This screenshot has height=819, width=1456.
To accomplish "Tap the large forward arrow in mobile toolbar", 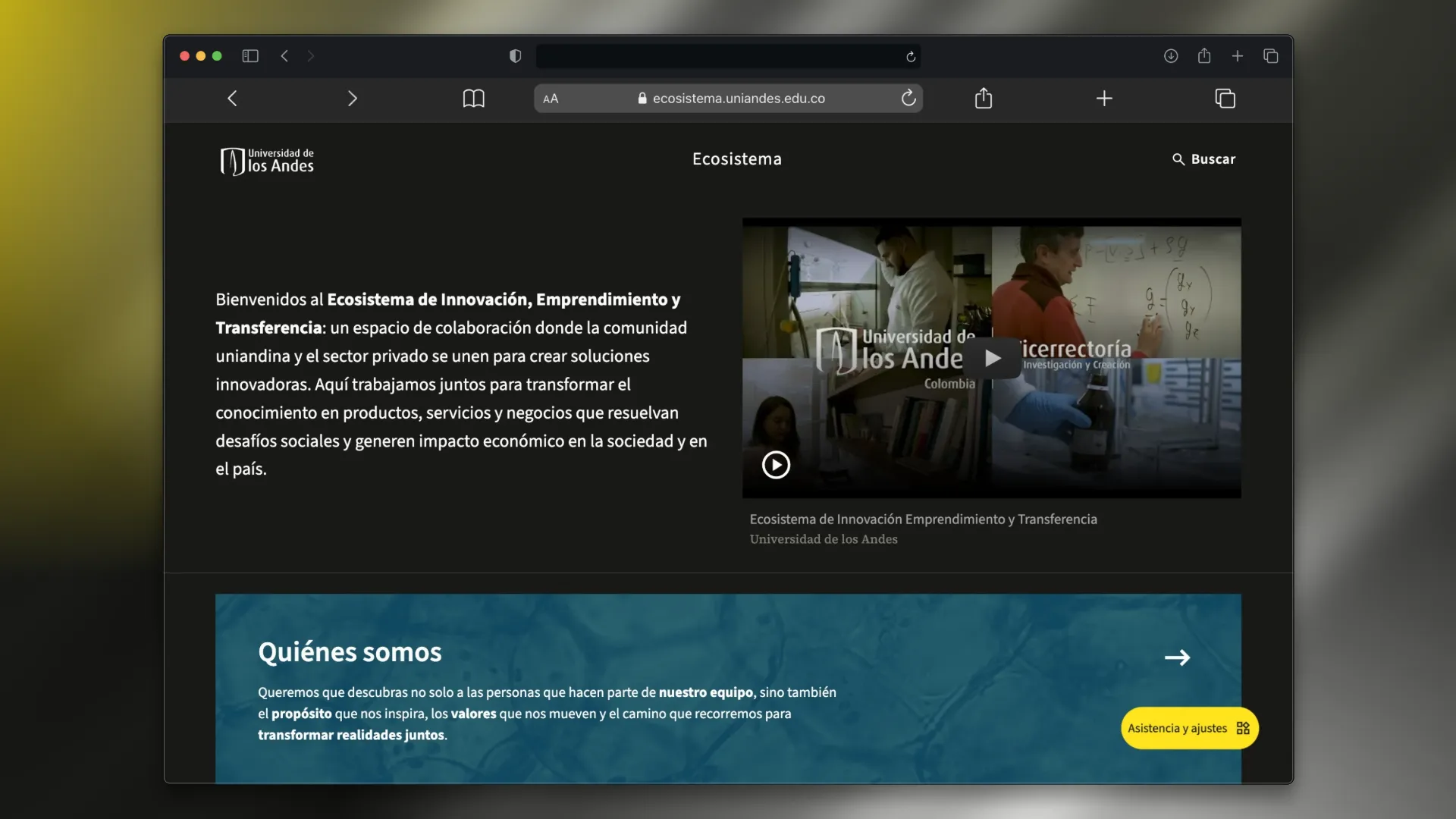I will click(352, 99).
